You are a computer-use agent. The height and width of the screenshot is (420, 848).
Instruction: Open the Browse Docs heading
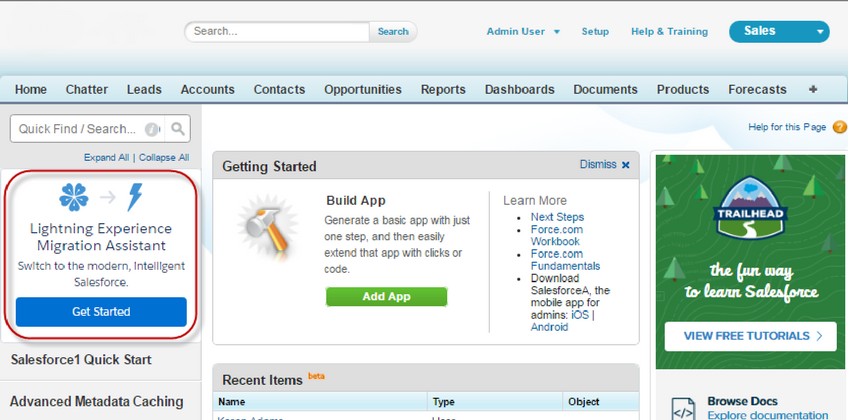[x=743, y=402]
